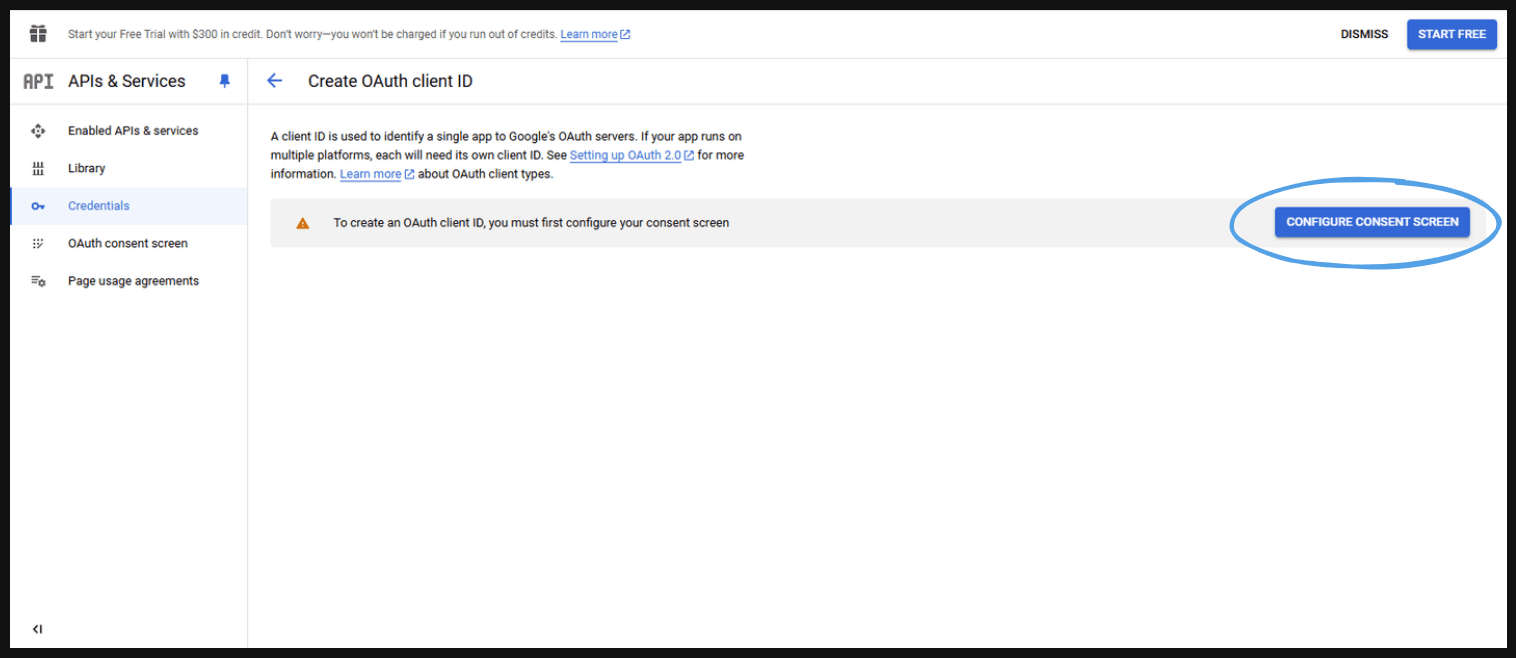Open the OAuth consent screen menu item
Viewport: 1516px width, 658px height.
coord(129,243)
